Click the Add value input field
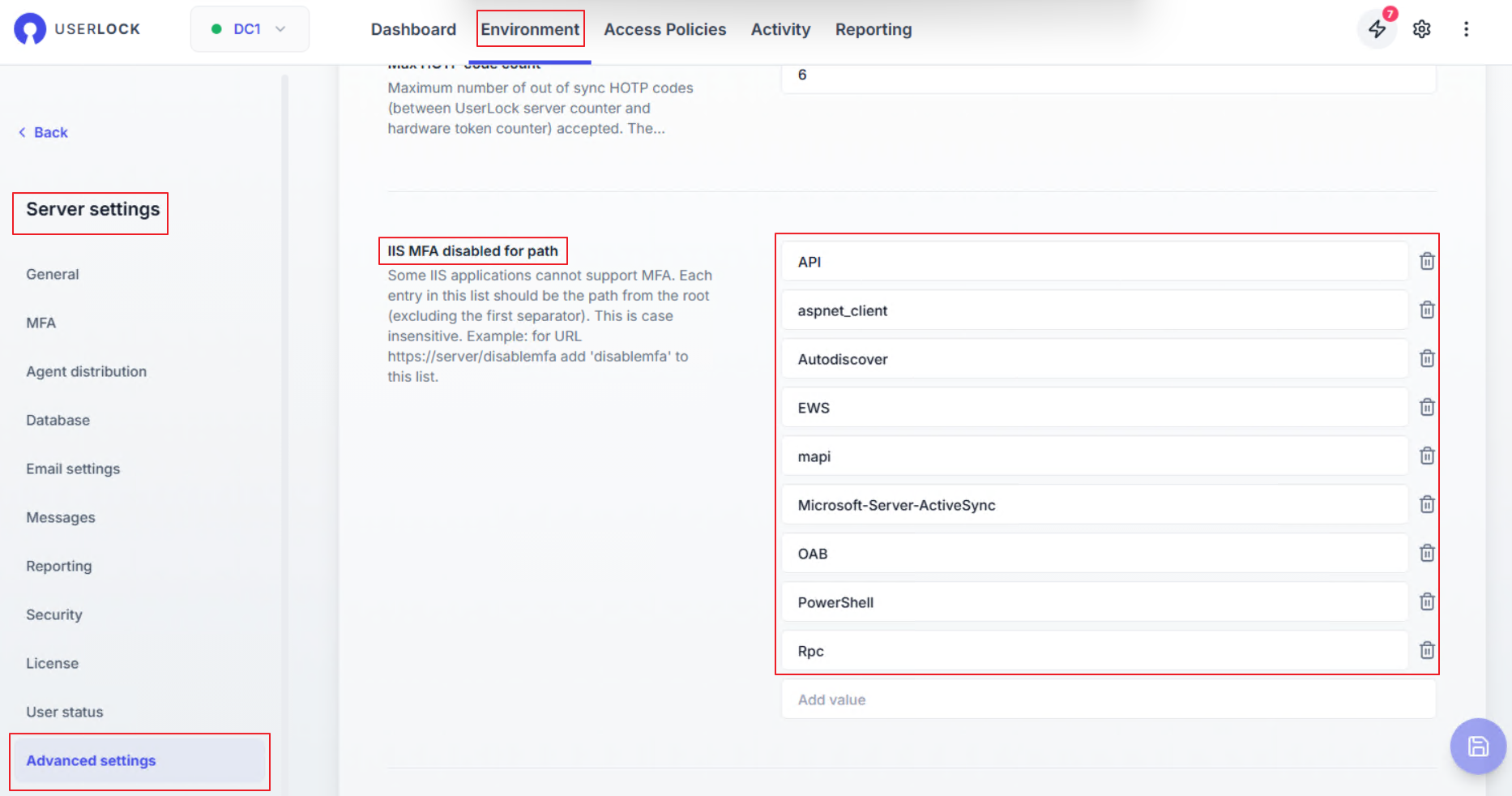This screenshot has height=796, width=1512. (1108, 700)
